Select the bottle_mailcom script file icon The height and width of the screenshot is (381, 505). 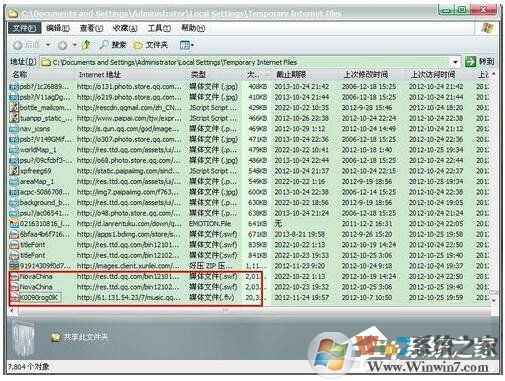click(14, 108)
